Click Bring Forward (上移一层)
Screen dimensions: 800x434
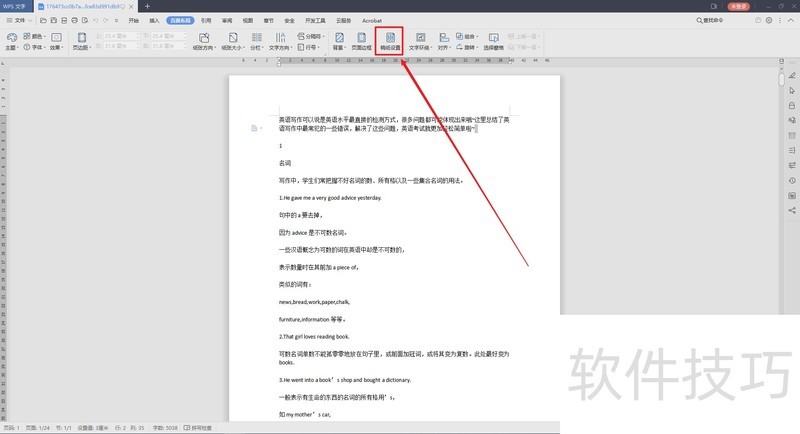coord(523,36)
